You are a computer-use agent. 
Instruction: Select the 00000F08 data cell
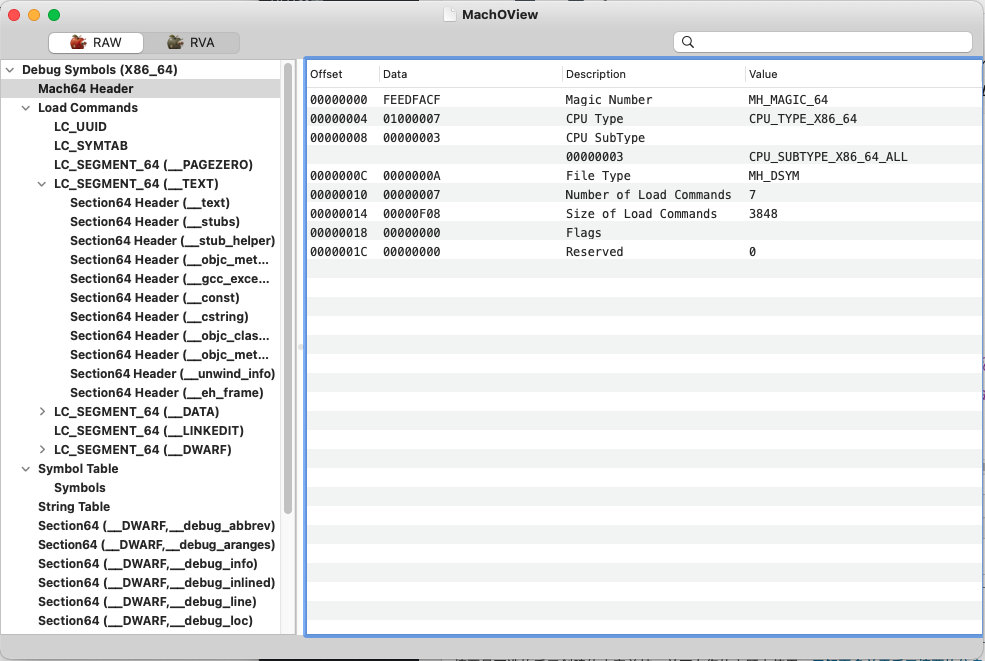point(411,214)
